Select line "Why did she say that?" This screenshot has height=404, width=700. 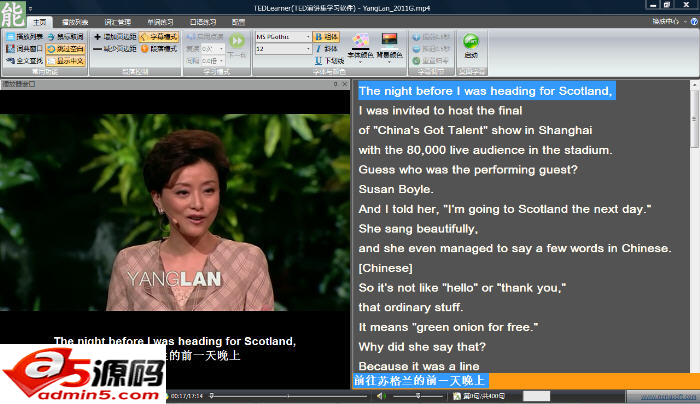422,346
